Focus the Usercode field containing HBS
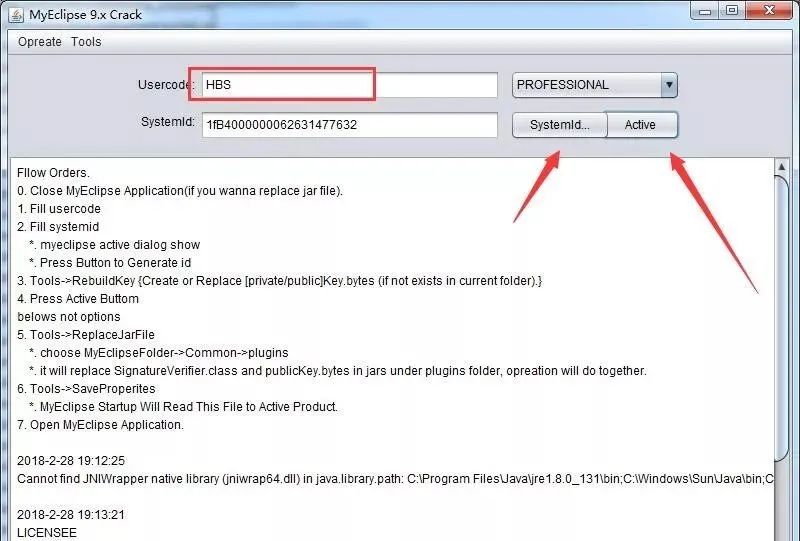 (x=350, y=85)
